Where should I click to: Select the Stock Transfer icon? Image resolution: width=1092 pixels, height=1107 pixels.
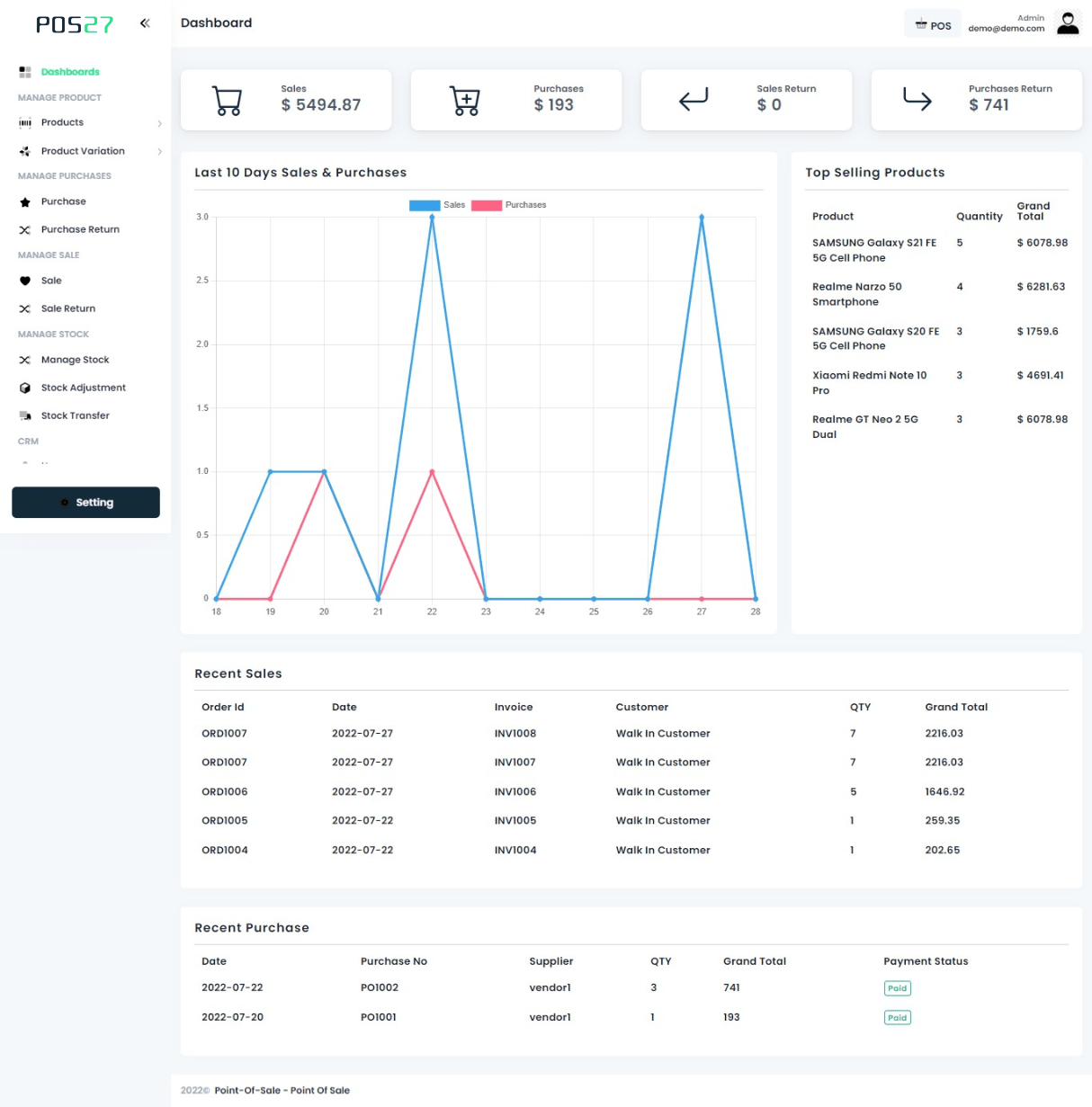coord(24,415)
